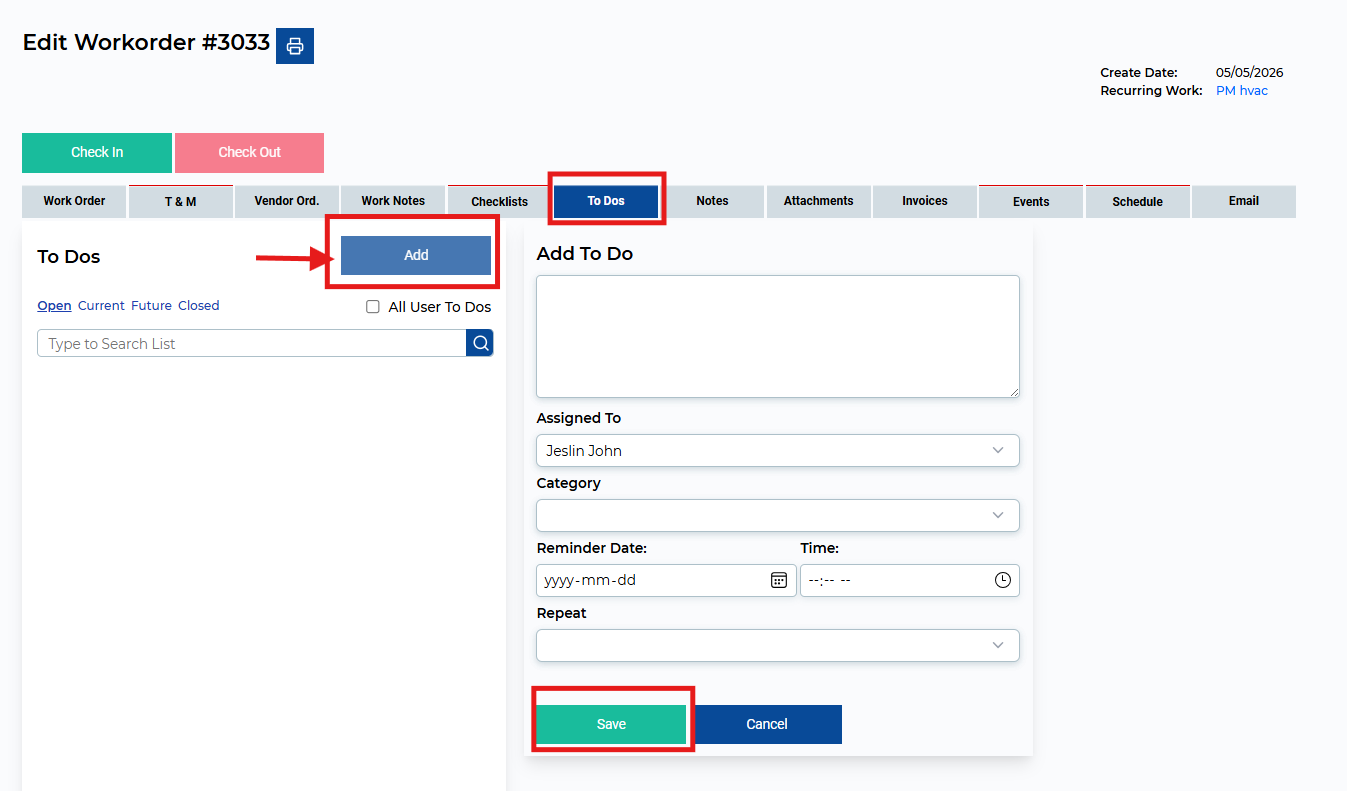Expand the Assigned To dropdown

[778, 450]
